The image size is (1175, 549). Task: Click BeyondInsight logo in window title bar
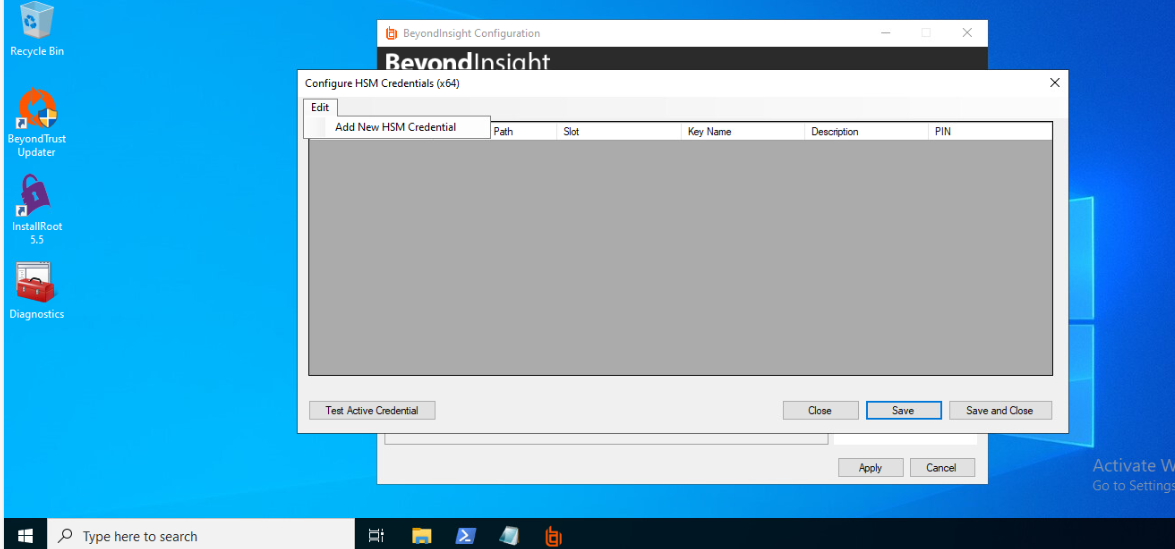(390, 33)
